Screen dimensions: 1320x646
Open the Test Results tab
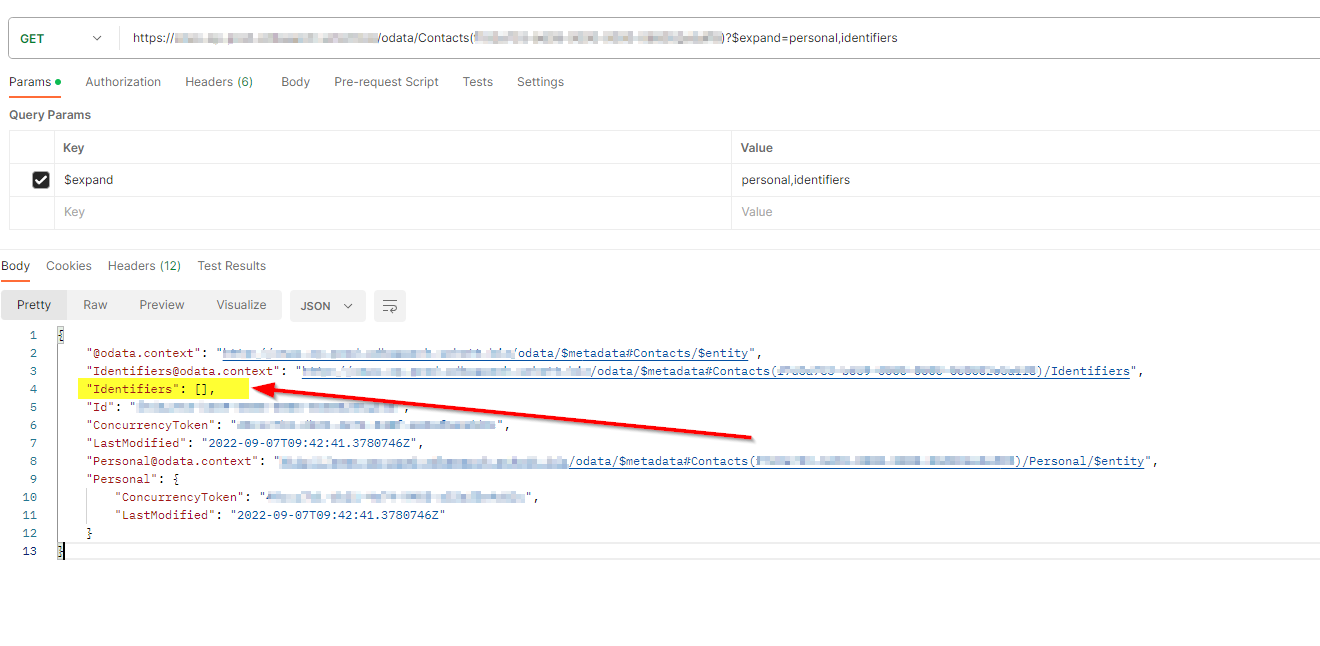(x=231, y=265)
